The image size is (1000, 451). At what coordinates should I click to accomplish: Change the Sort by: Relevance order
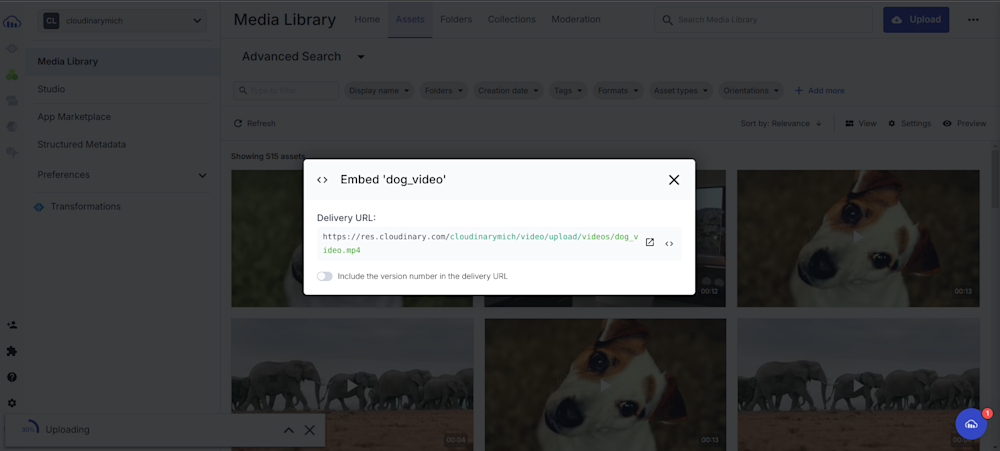pyautogui.click(x=781, y=123)
